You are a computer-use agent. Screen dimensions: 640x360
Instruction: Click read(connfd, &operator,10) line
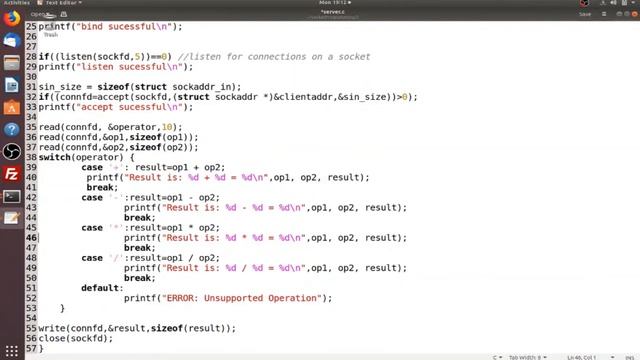click(110, 127)
